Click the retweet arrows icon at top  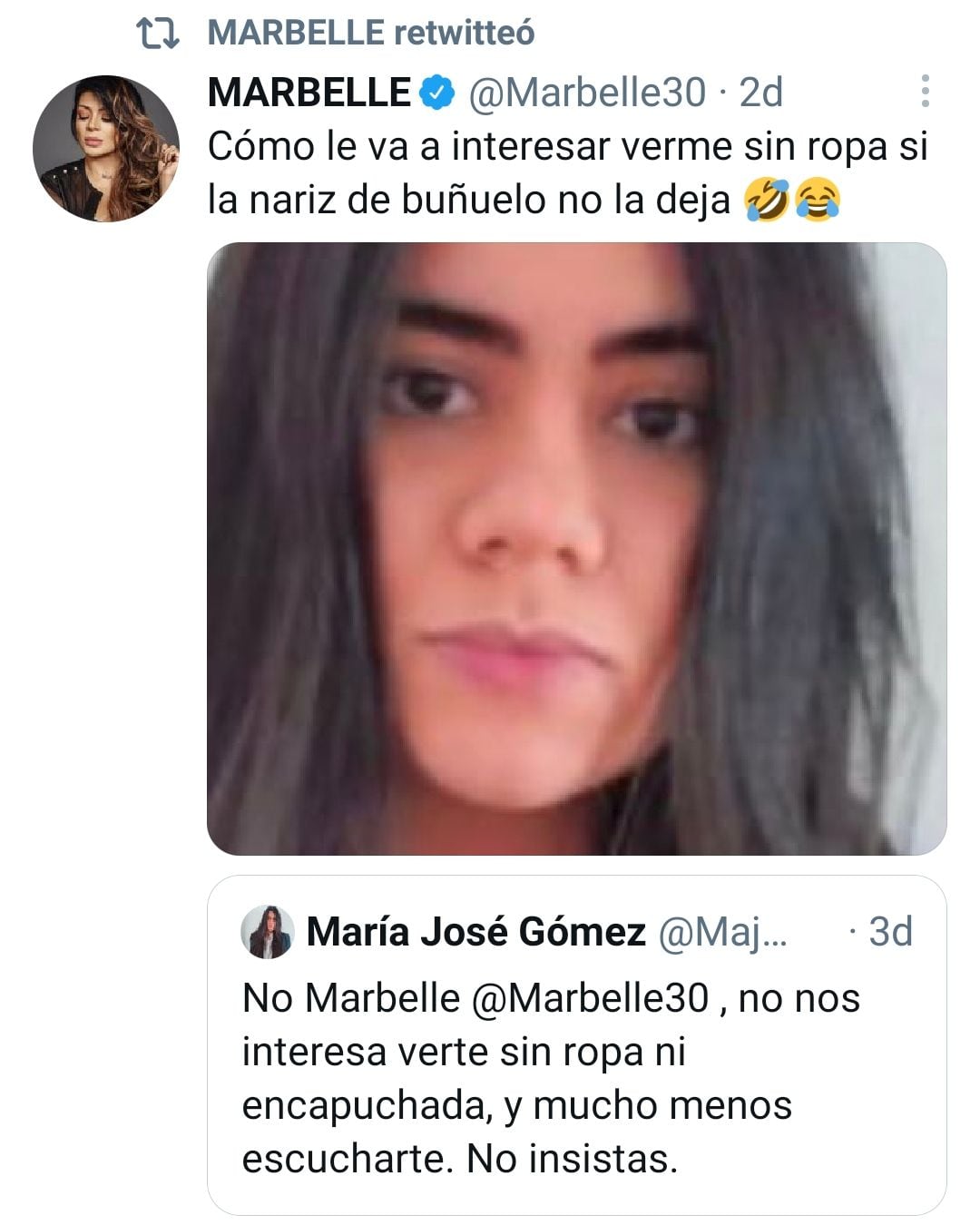pyautogui.click(x=157, y=34)
